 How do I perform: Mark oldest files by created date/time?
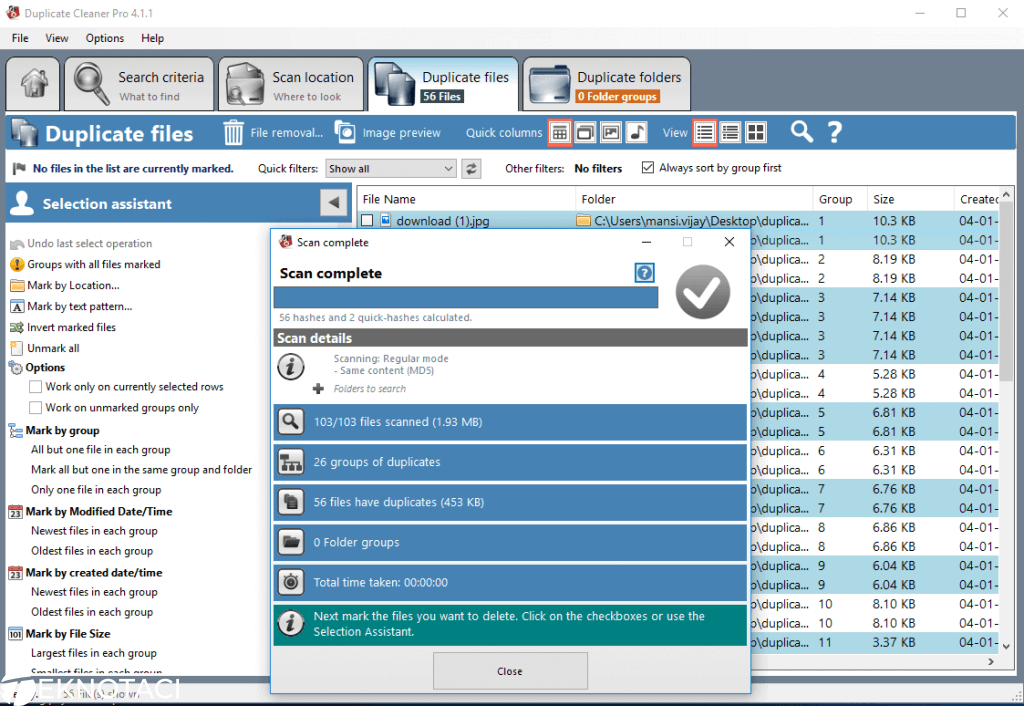click(x=92, y=612)
